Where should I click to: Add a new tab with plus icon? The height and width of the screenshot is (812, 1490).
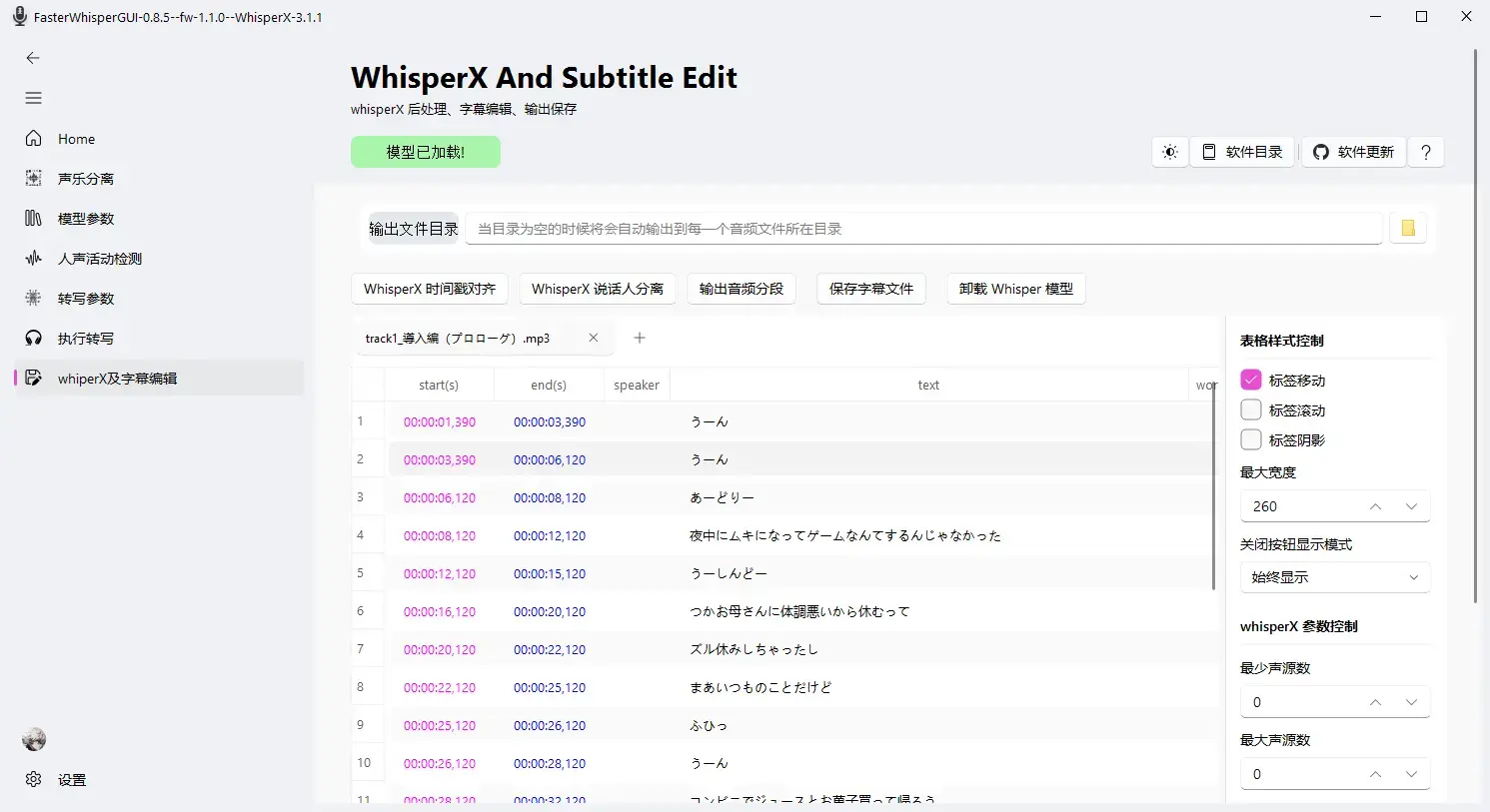click(640, 338)
